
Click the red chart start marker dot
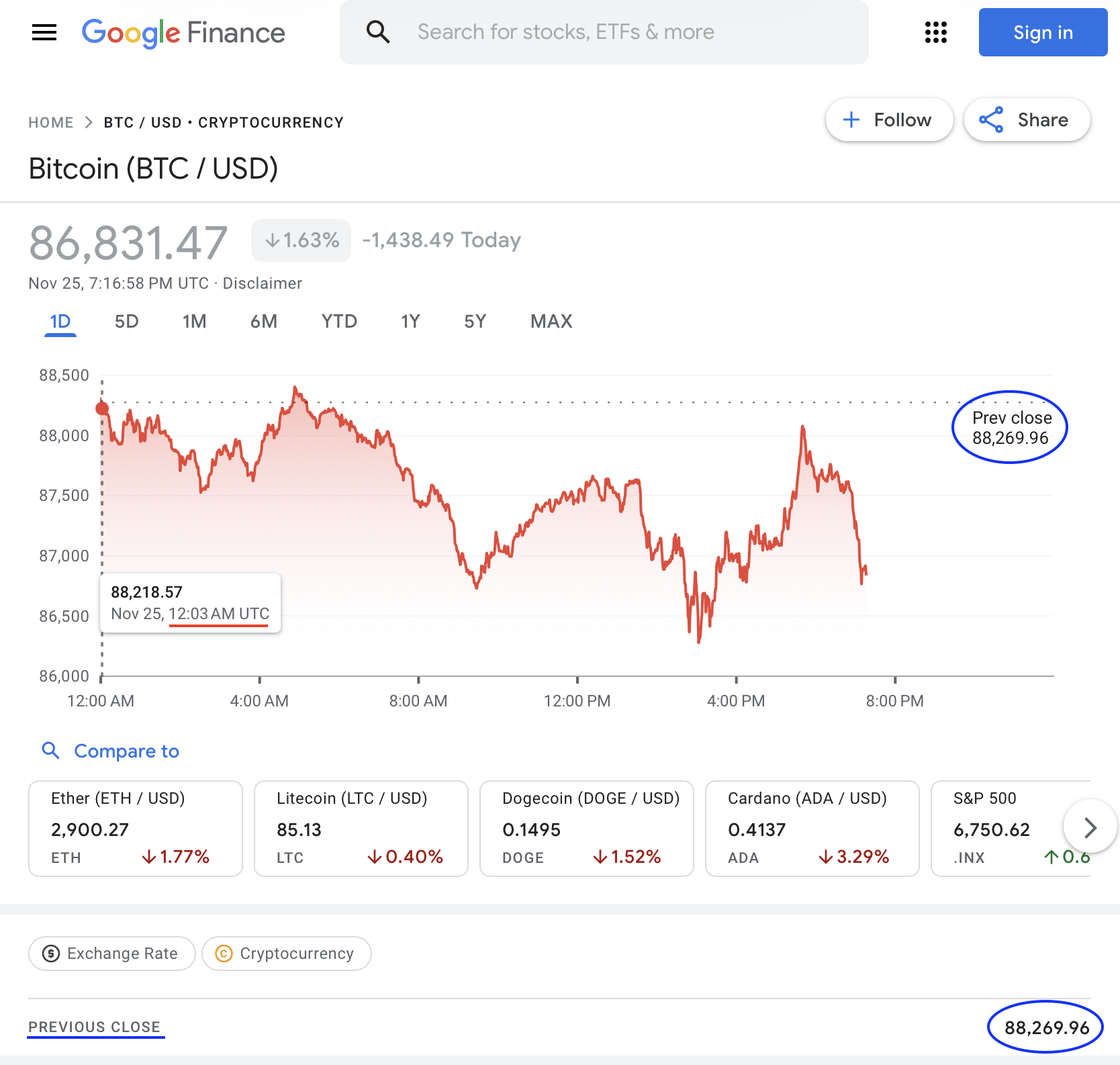[102, 408]
